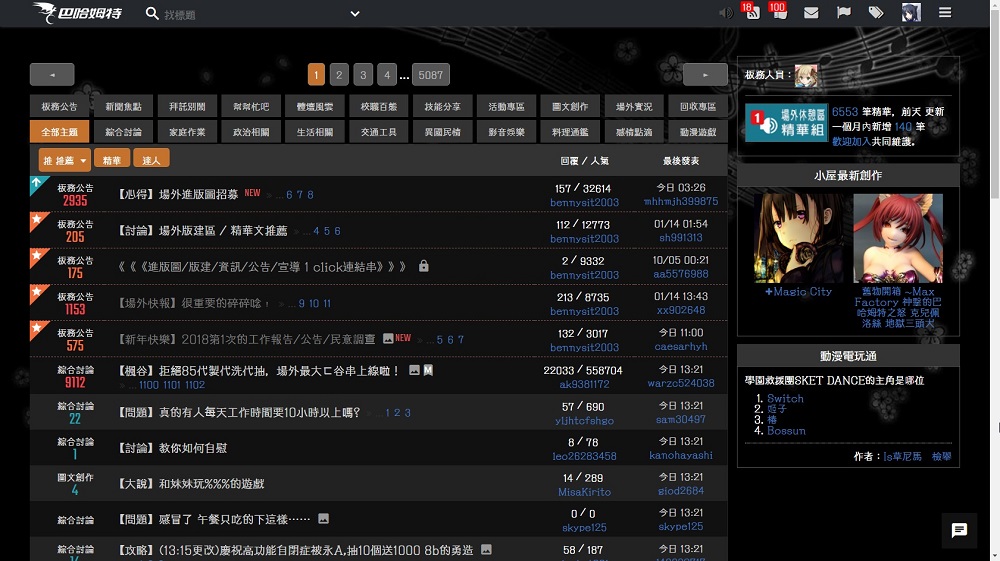Viewport: 1000px width, 561px height.
Task: Open the chat bubble button
Action: [959, 530]
